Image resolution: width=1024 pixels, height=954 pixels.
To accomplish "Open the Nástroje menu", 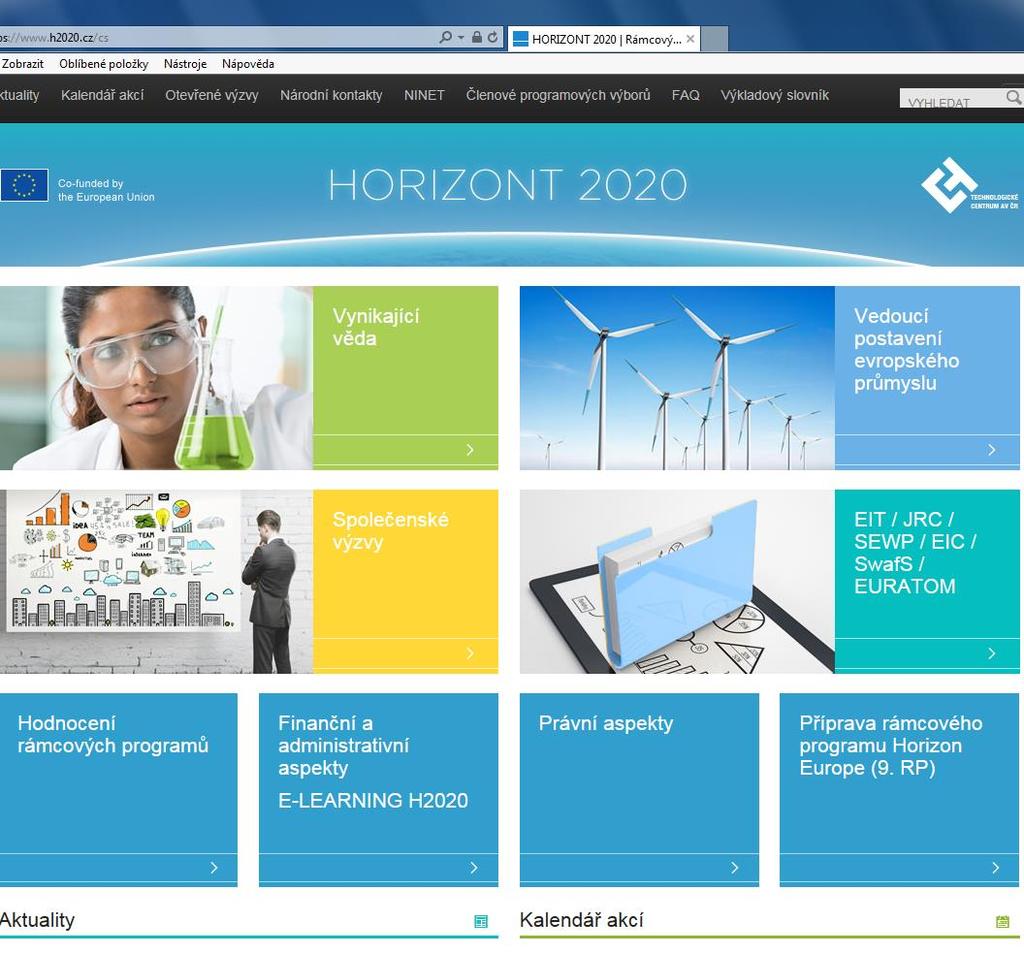I will coord(185,63).
